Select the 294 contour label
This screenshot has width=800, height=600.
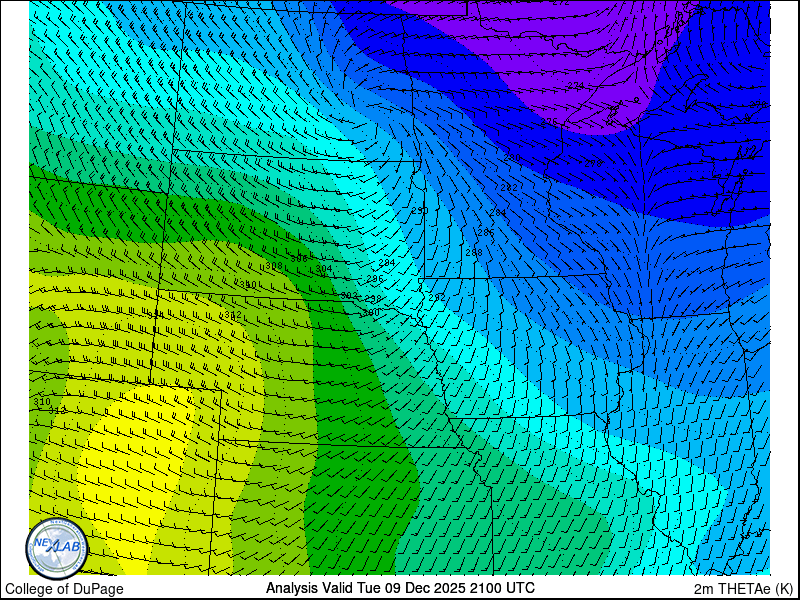(x=387, y=263)
